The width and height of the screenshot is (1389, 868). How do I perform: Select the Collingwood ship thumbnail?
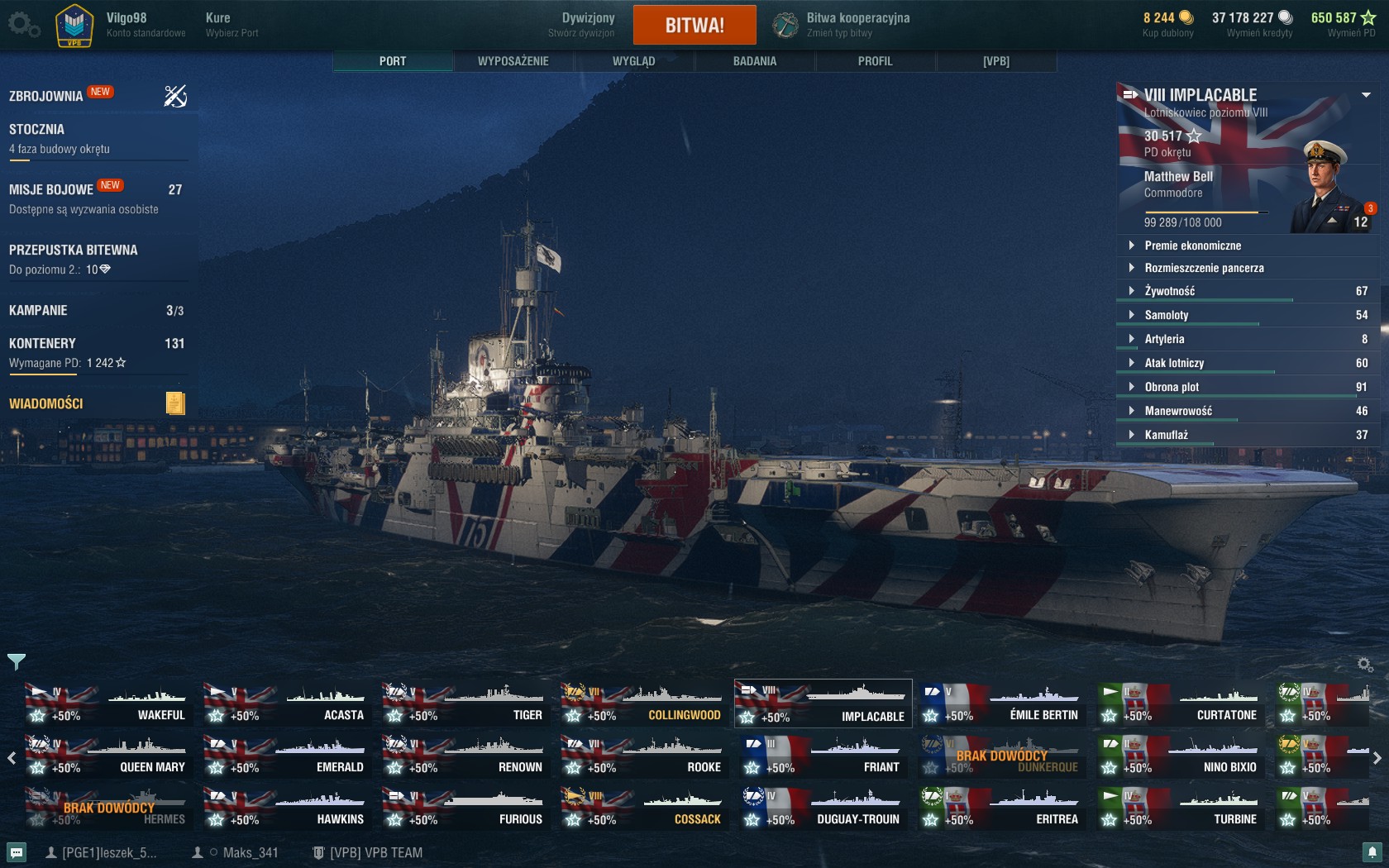point(643,703)
